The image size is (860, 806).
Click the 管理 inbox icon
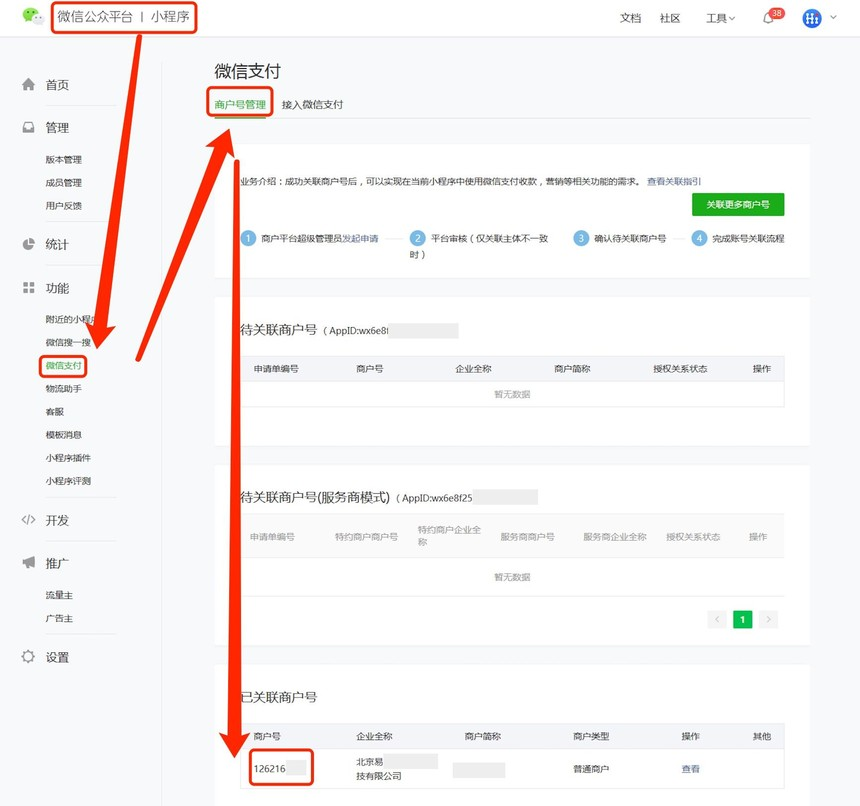[29, 128]
